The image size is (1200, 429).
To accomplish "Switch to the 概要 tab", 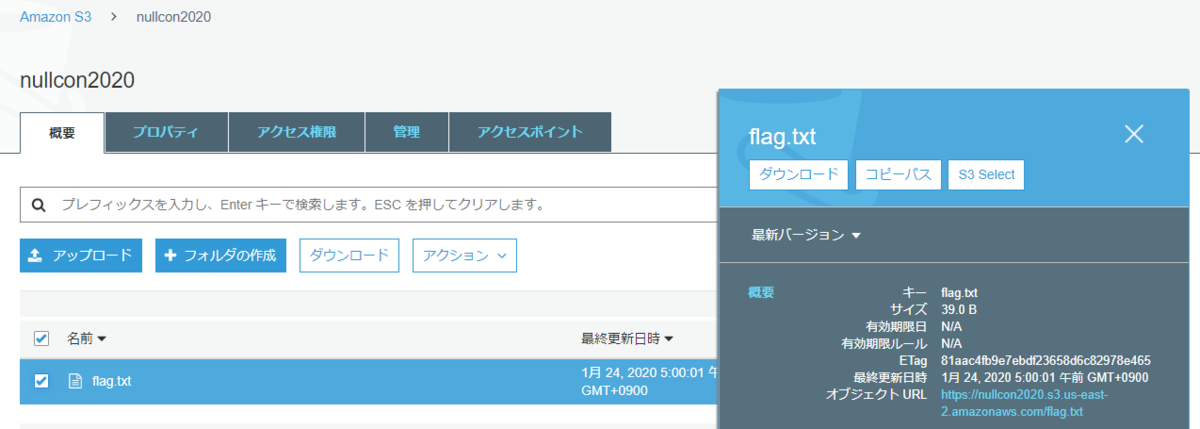I will pos(62,132).
